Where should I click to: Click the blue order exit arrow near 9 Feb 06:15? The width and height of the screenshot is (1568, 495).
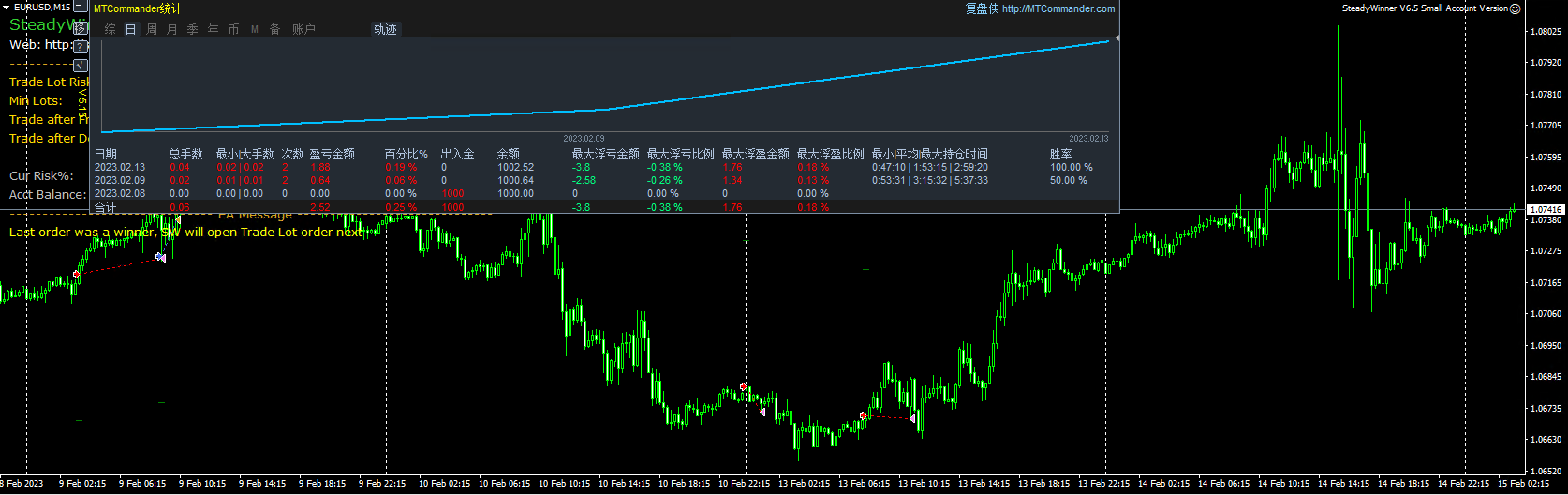[160, 257]
